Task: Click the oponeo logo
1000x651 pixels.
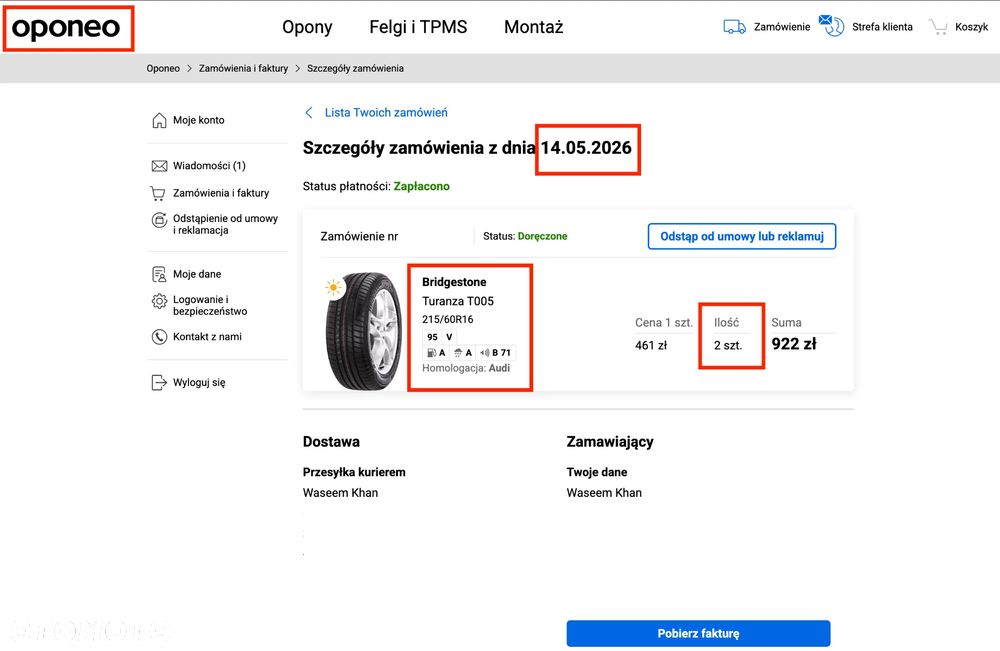Action: [66, 27]
